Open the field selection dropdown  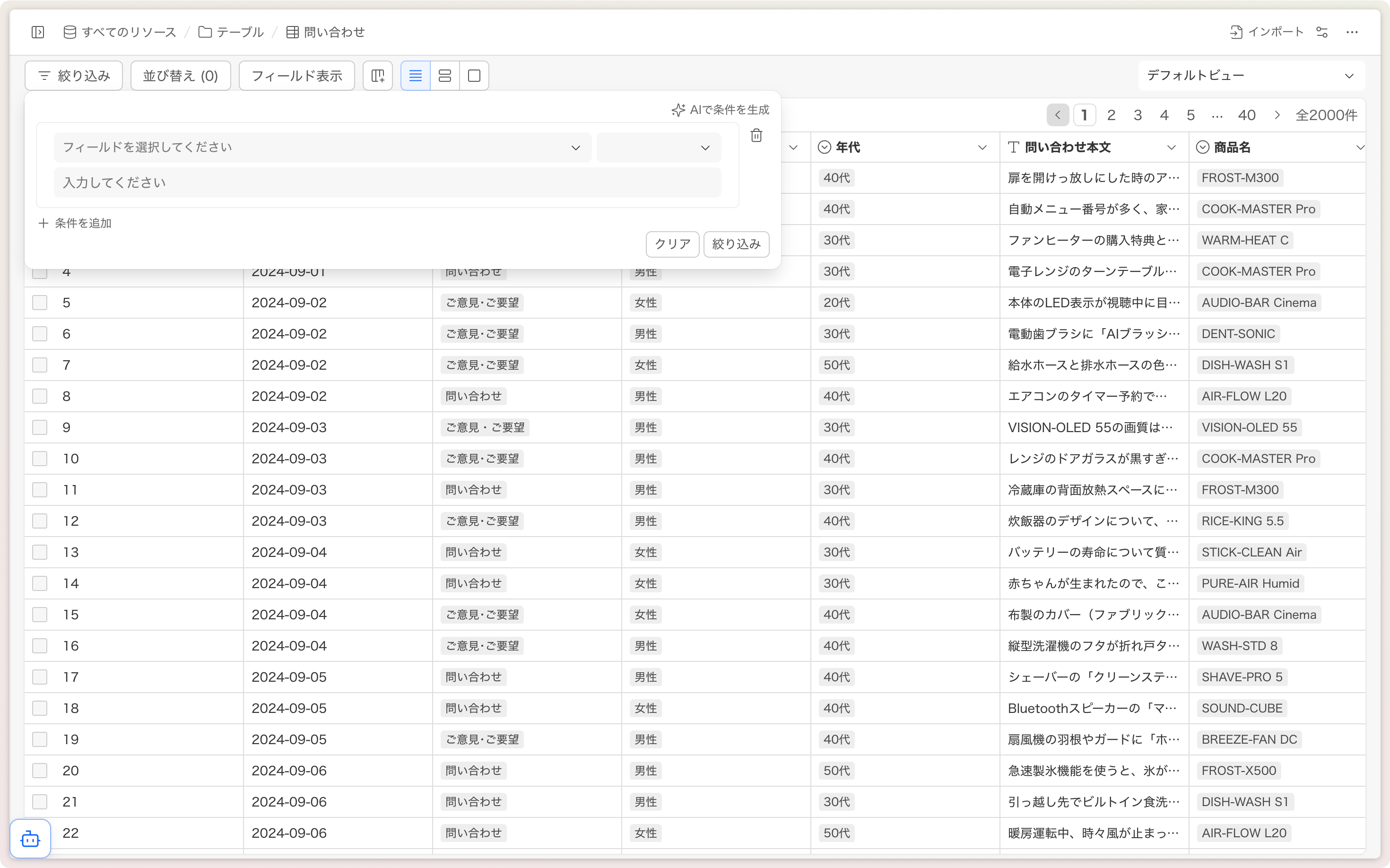point(322,148)
